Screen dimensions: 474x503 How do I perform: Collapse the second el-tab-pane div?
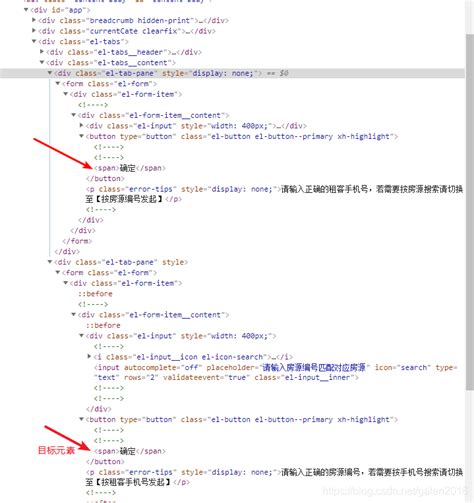click(50, 262)
